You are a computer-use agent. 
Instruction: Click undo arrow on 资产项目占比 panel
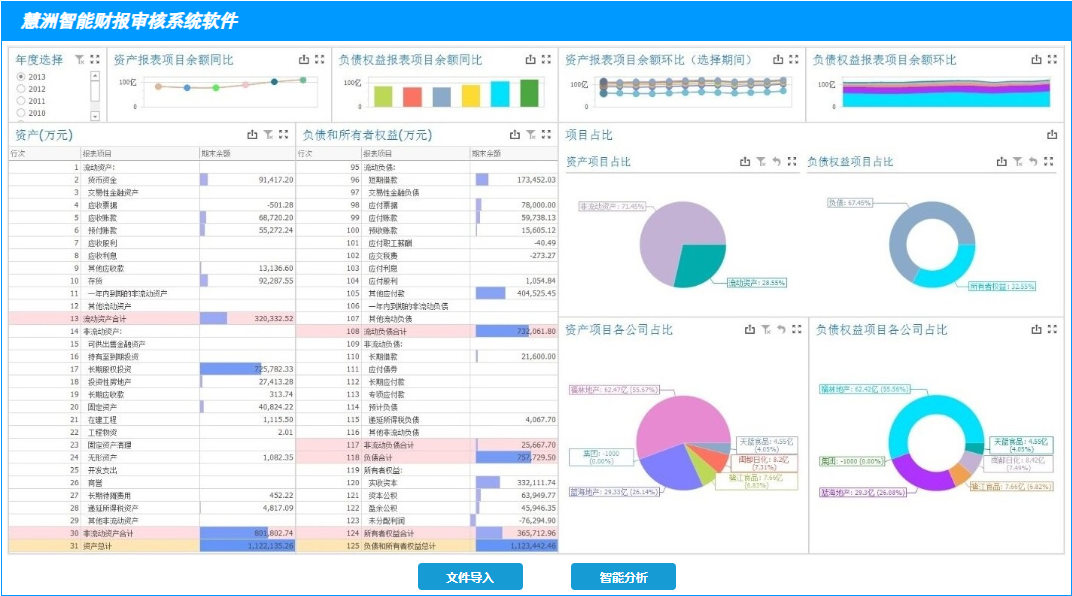[776, 161]
